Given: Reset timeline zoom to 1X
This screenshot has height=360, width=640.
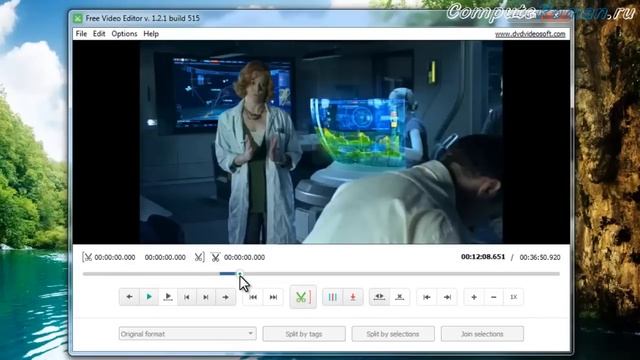Looking at the screenshot, I should pyautogui.click(x=513, y=297).
